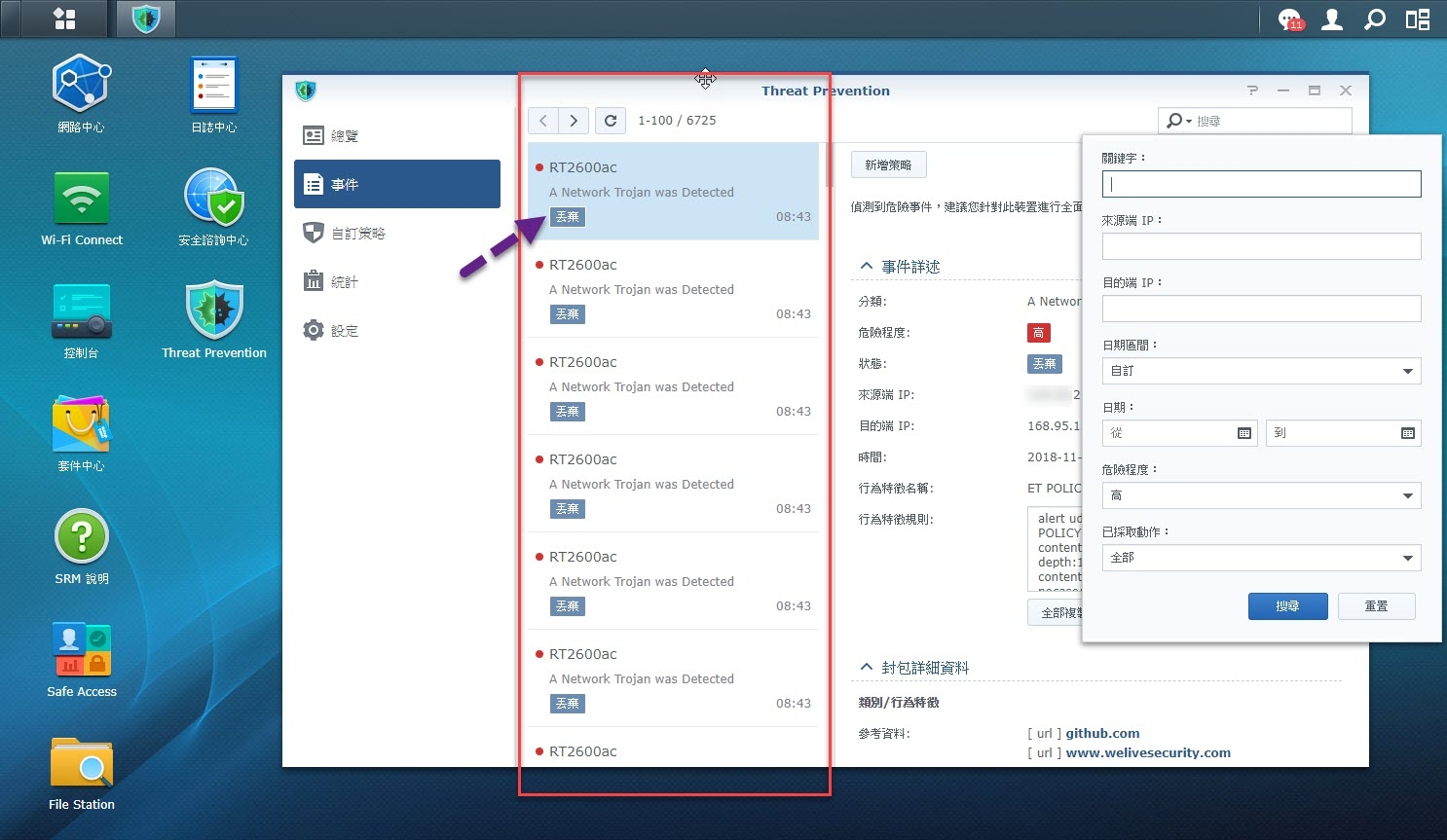Switch to 總覽 sidebar tab
This screenshot has height=840, width=1447.
[x=397, y=135]
